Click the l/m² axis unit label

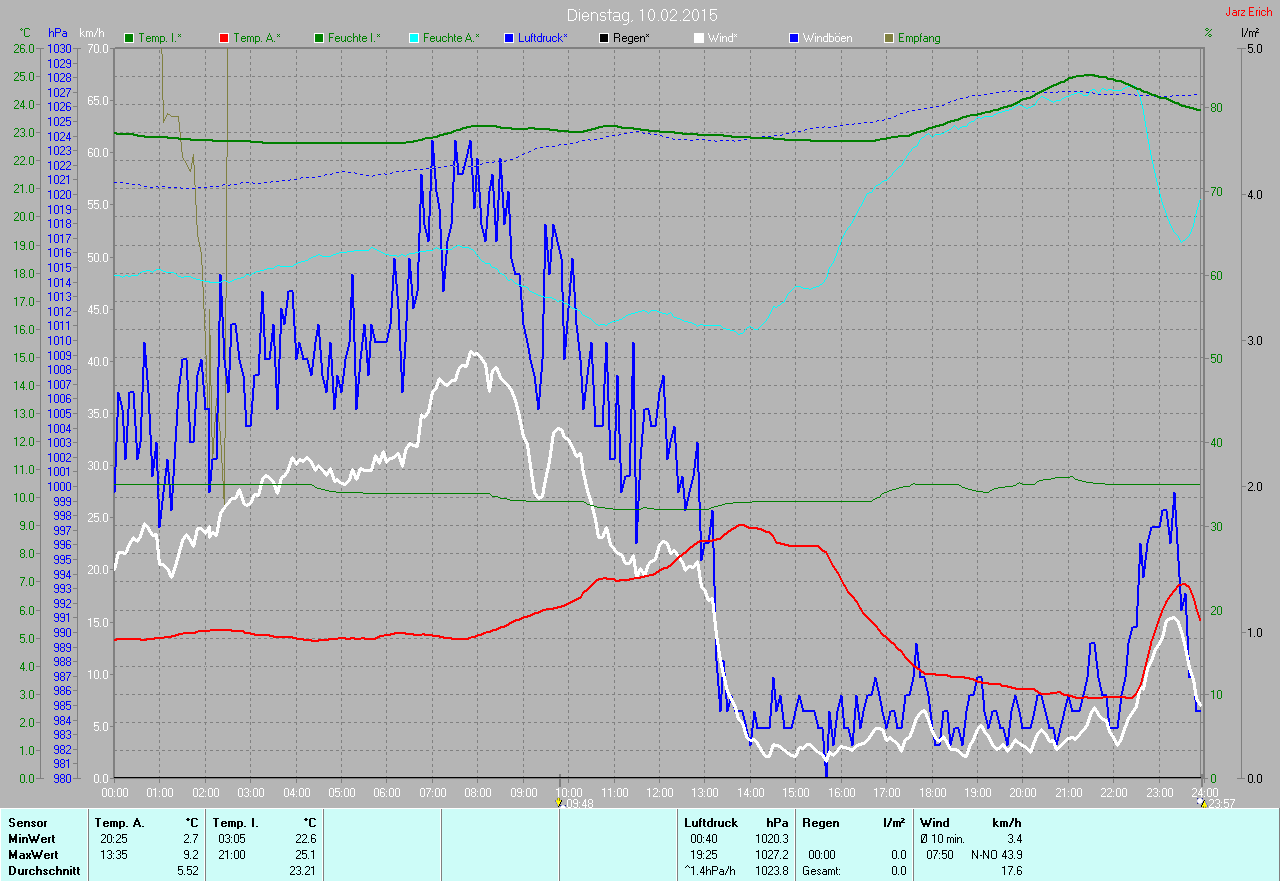pyautogui.click(x=1249, y=33)
